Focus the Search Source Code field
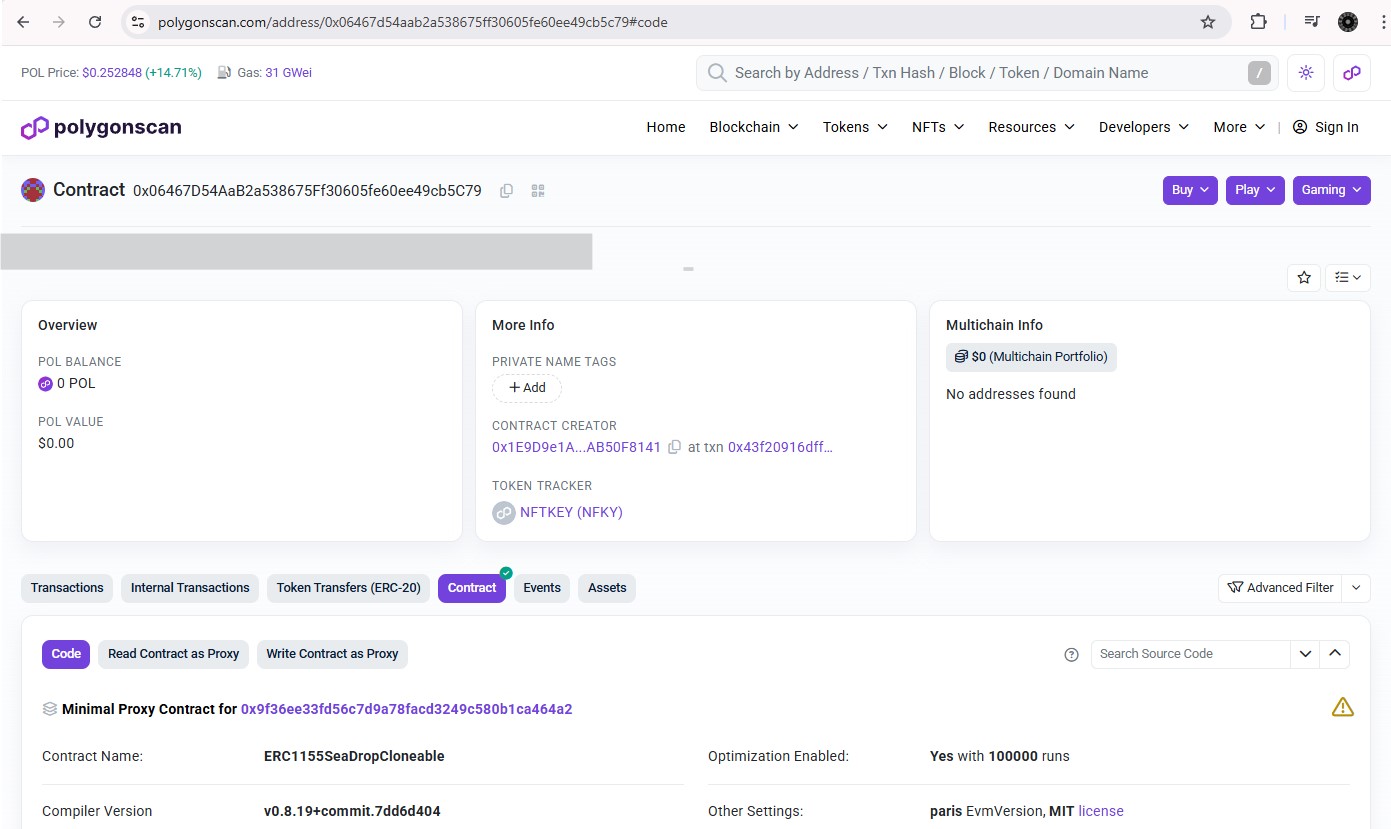Viewport: 1391px width, 829px height. tap(1190, 654)
